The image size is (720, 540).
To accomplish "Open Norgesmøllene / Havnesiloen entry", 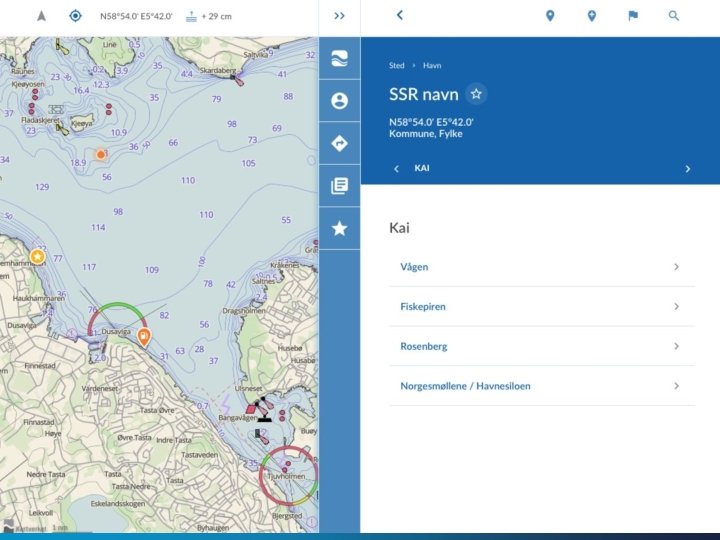I will pos(542,386).
